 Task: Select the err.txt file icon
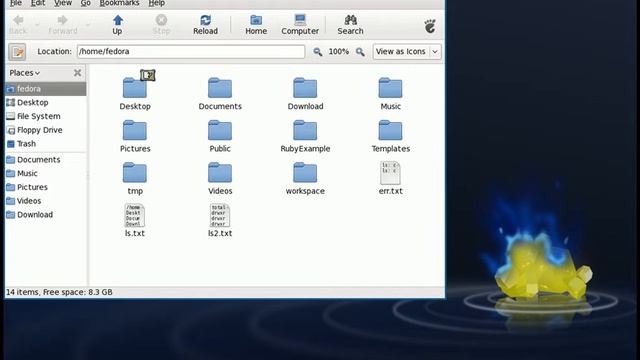pos(390,173)
